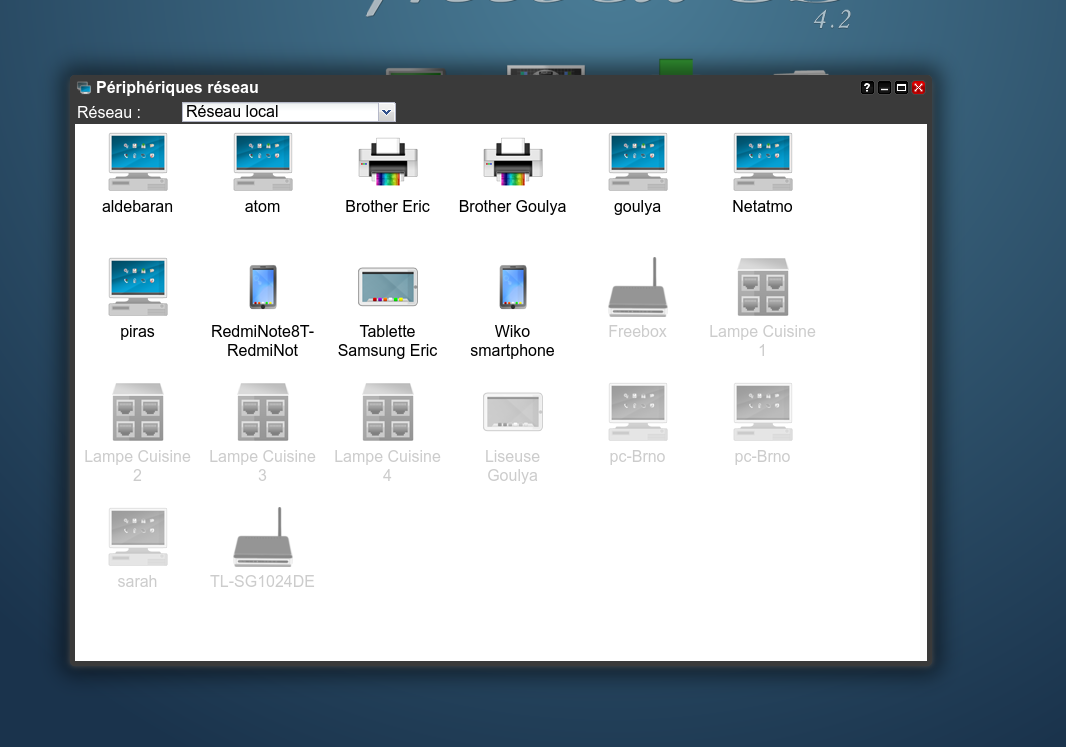The width and height of the screenshot is (1066, 747).
Task: Open the aldebaran computer device
Action: (x=137, y=163)
